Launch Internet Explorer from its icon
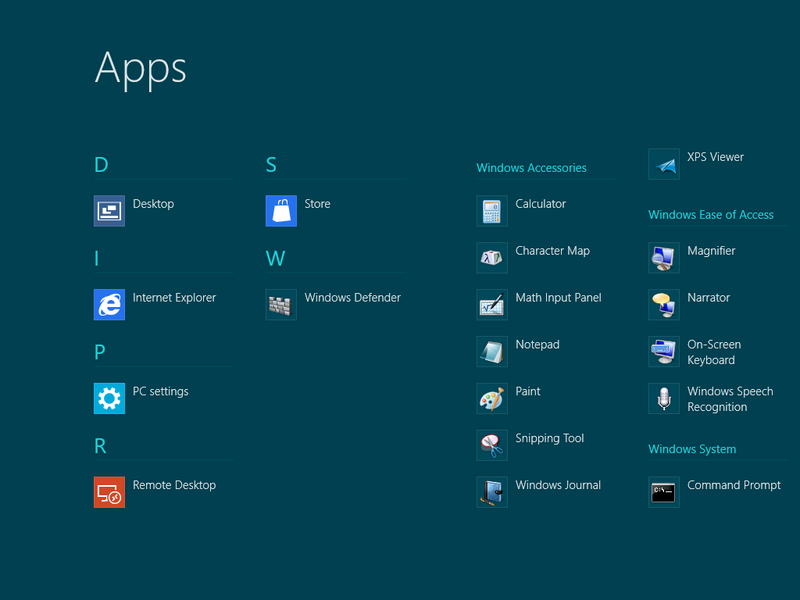The width and height of the screenshot is (800, 600). [109, 305]
